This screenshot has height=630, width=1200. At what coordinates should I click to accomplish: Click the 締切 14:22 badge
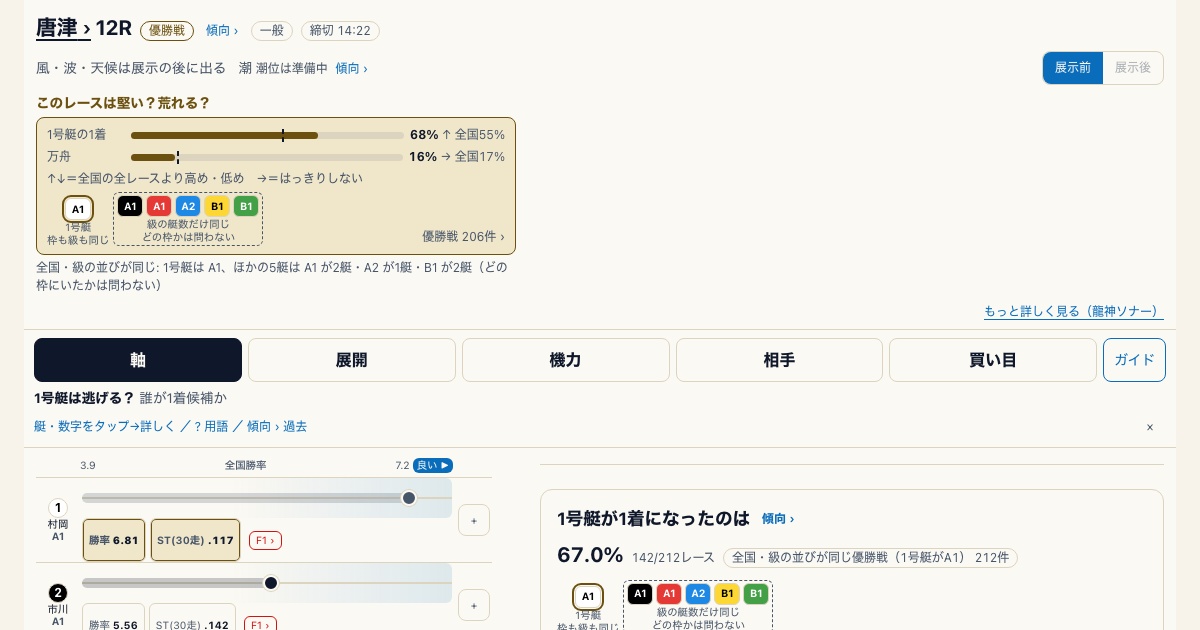[340, 31]
